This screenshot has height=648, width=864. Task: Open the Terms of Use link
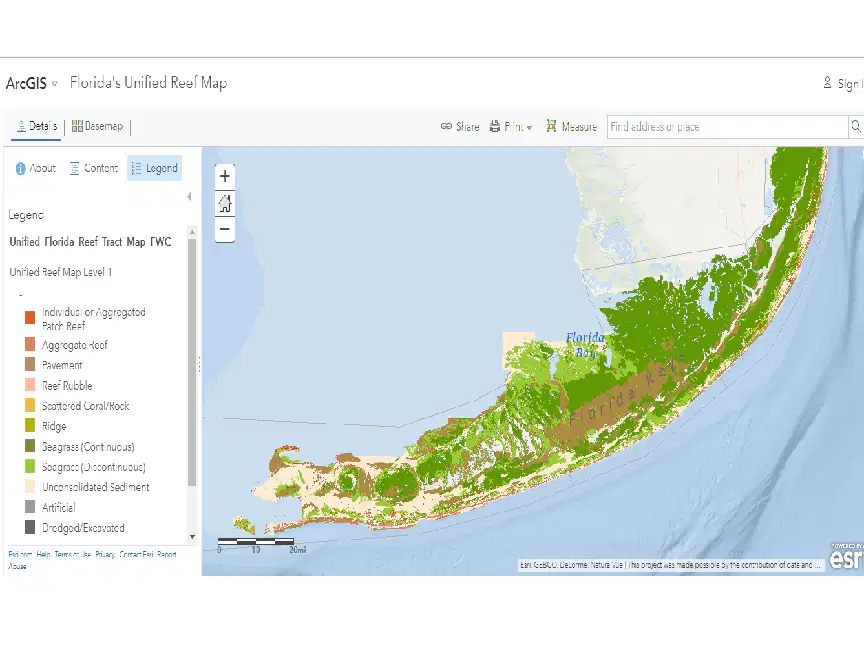tap(73, 554)
